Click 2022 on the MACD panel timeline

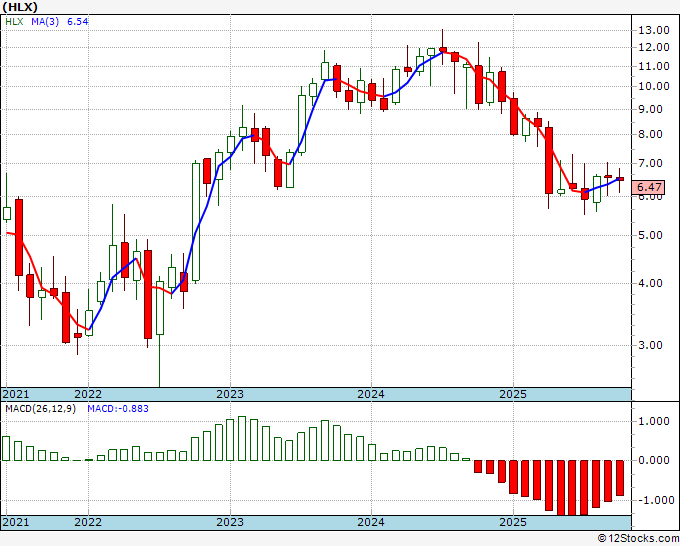(x=88, y=522)
